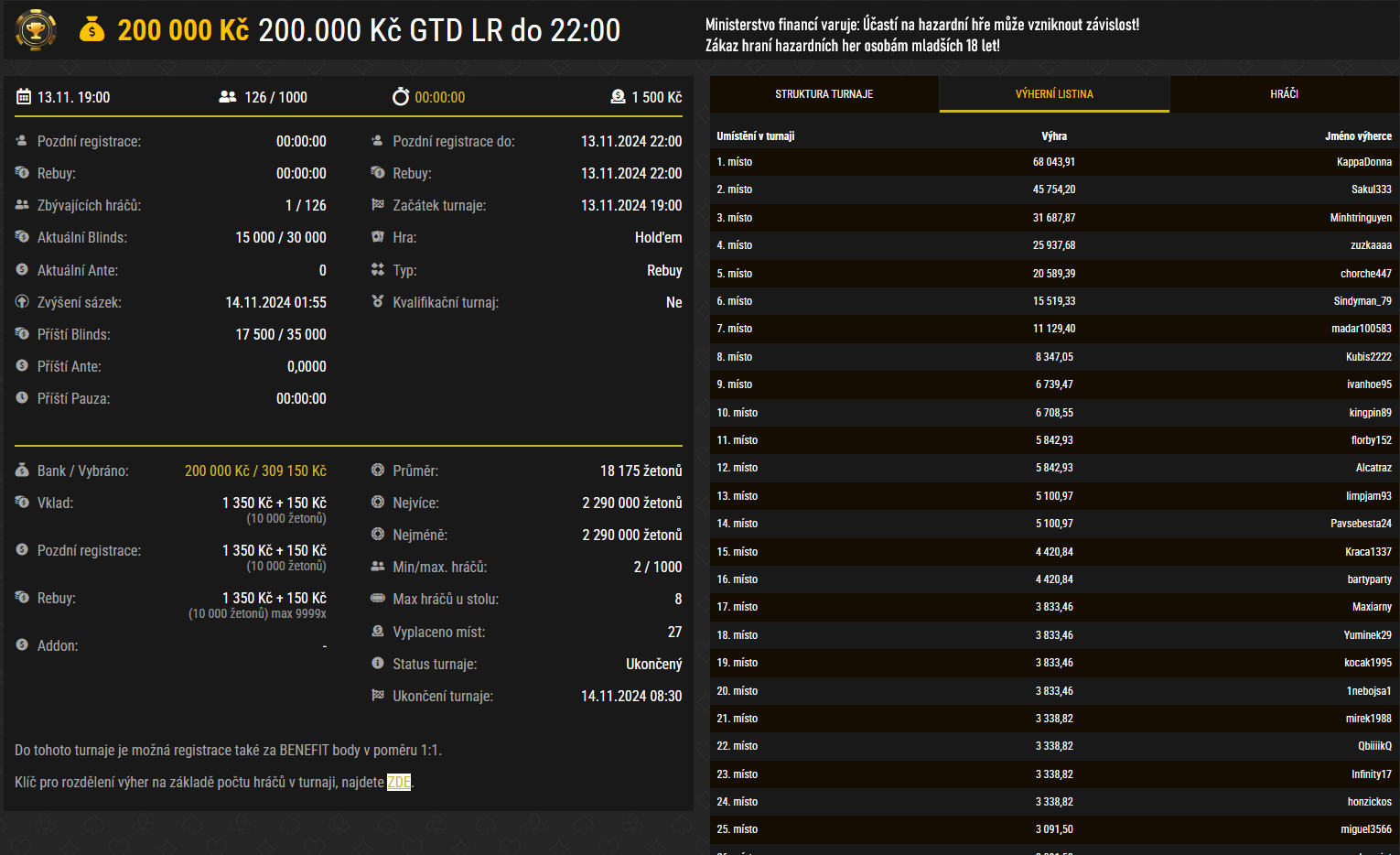
Task: Click the money bag icon next to 200 000 Kč
Action: [91, 29]
